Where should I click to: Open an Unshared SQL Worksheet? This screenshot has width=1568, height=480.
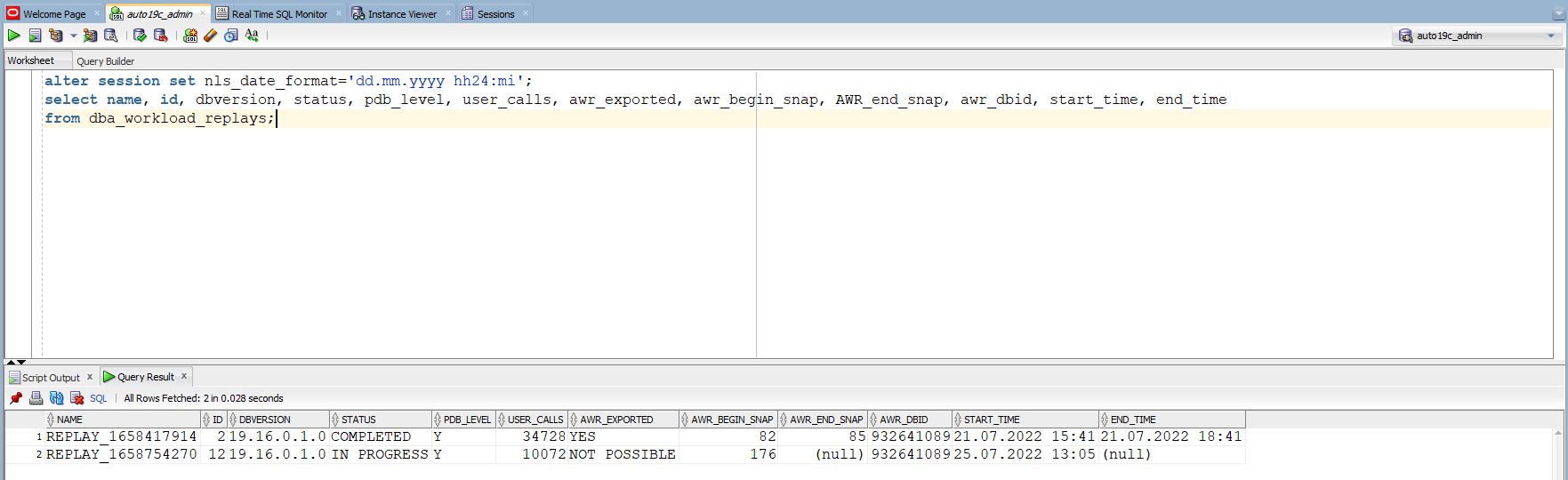pyautogui.click(x=189, y=36)
